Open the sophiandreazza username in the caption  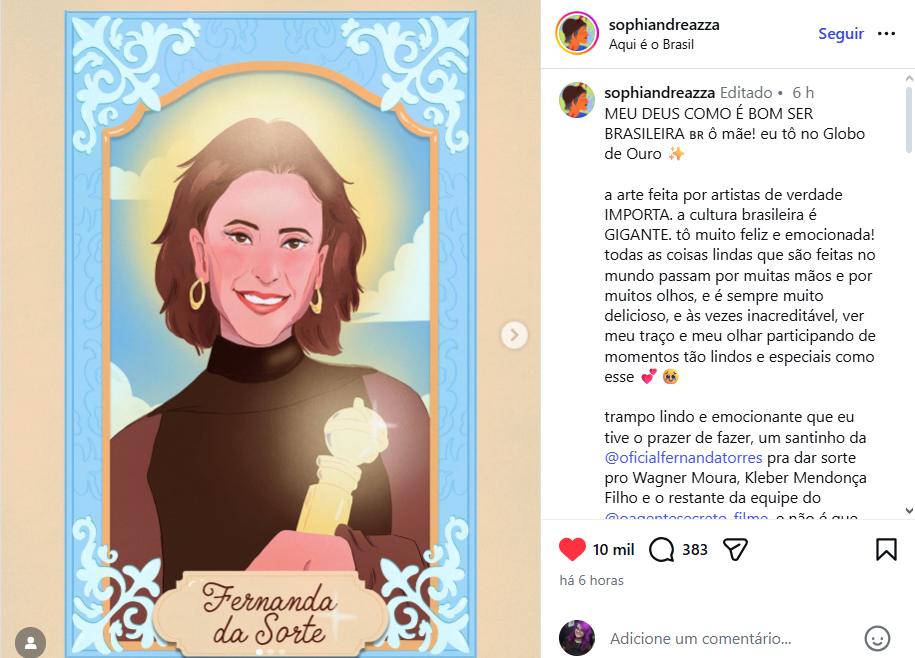pos(659,93)
